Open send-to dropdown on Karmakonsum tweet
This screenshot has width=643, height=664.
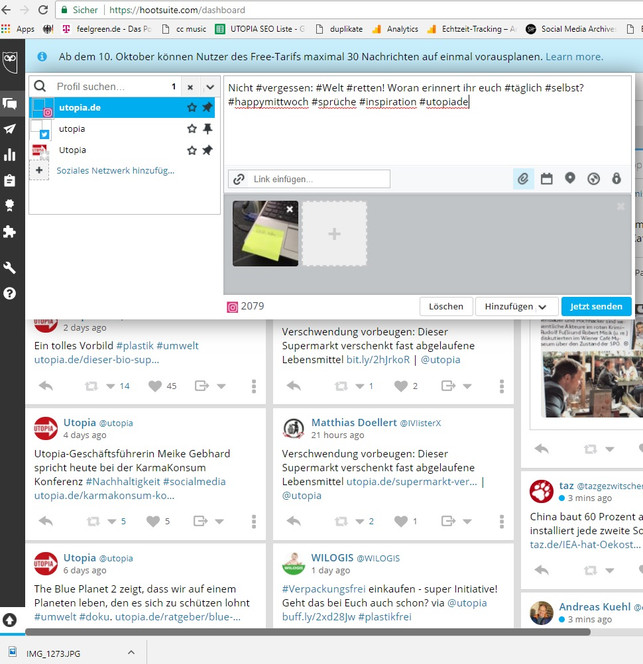(219, 521)
